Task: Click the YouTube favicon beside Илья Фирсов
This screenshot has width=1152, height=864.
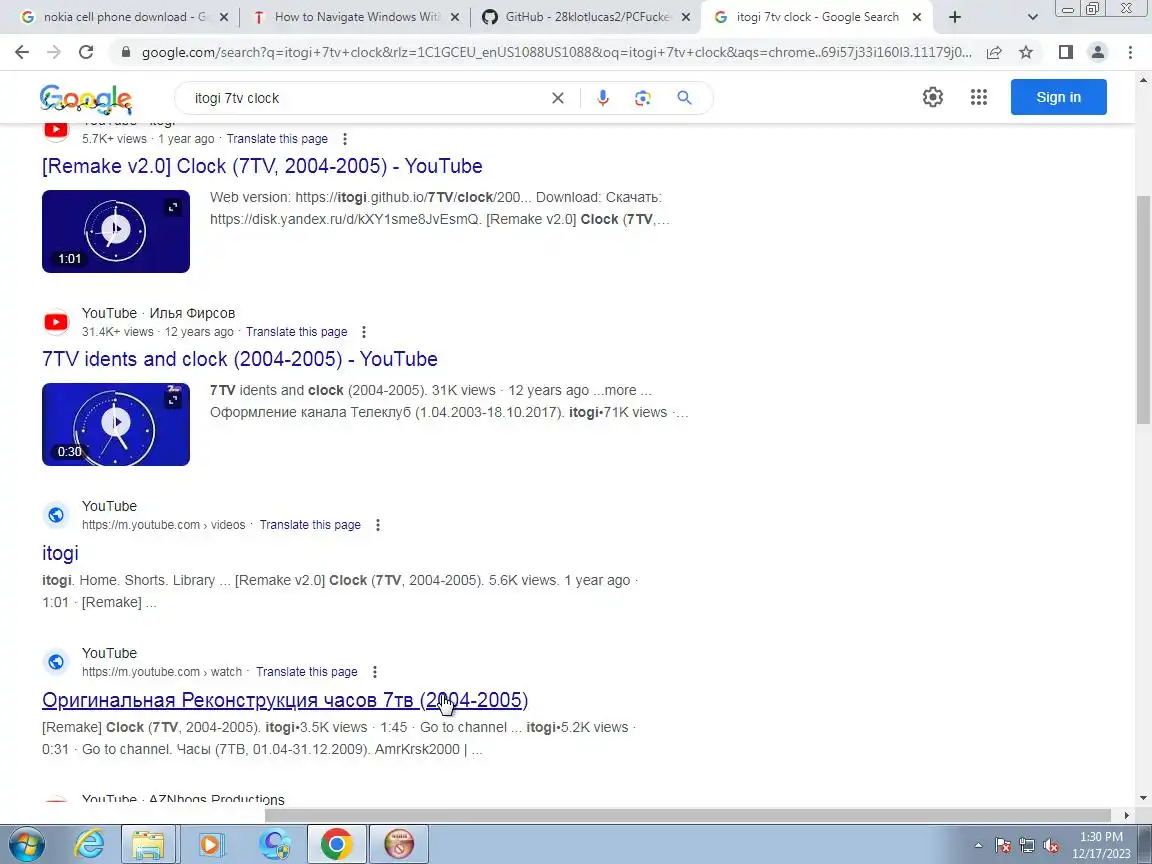Action: pyautogui.click(x=56, y=322)
